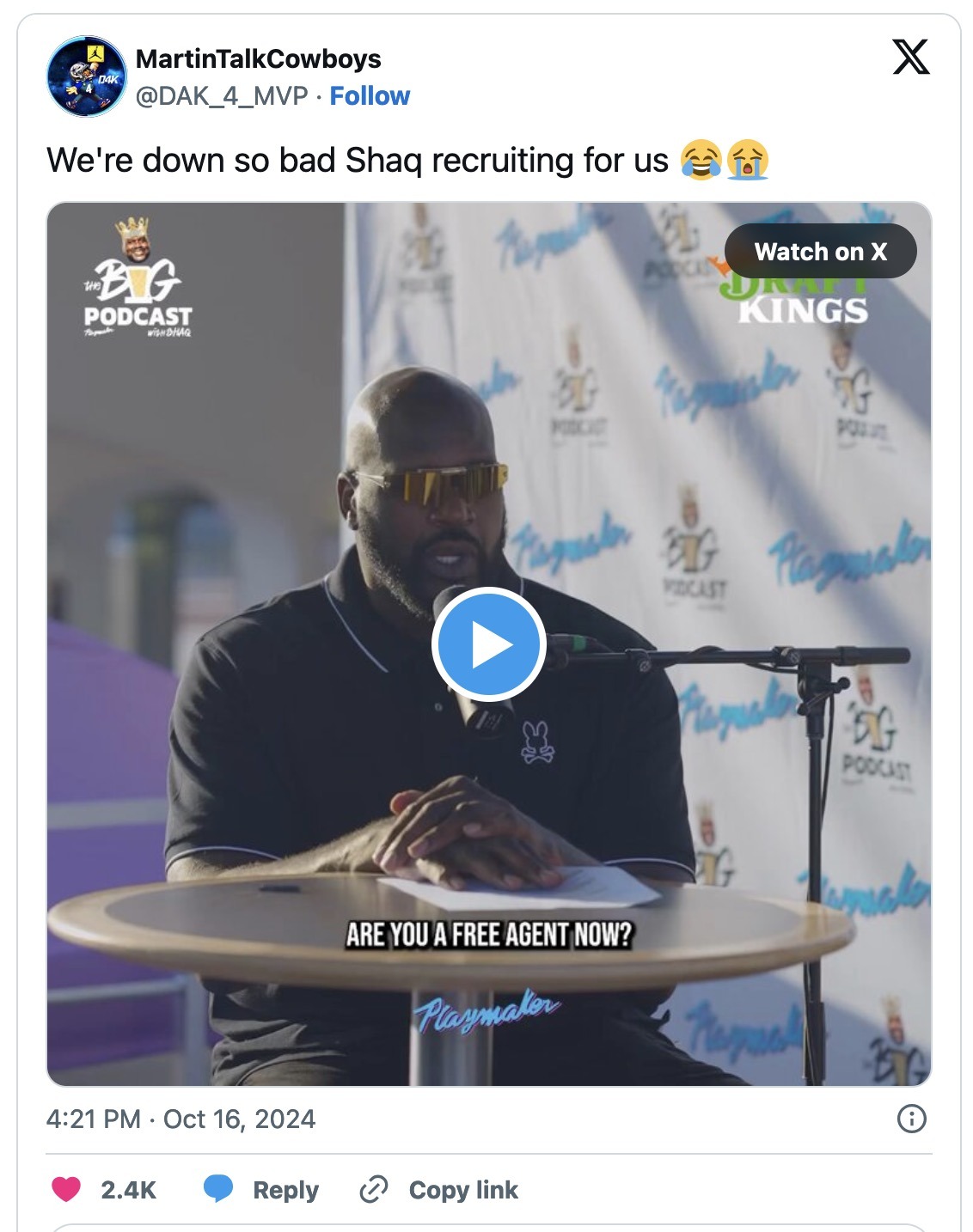The height and width of the screenshot is (1232, 973).
Task: Play the embedded Shaq video
Action: 488,643
